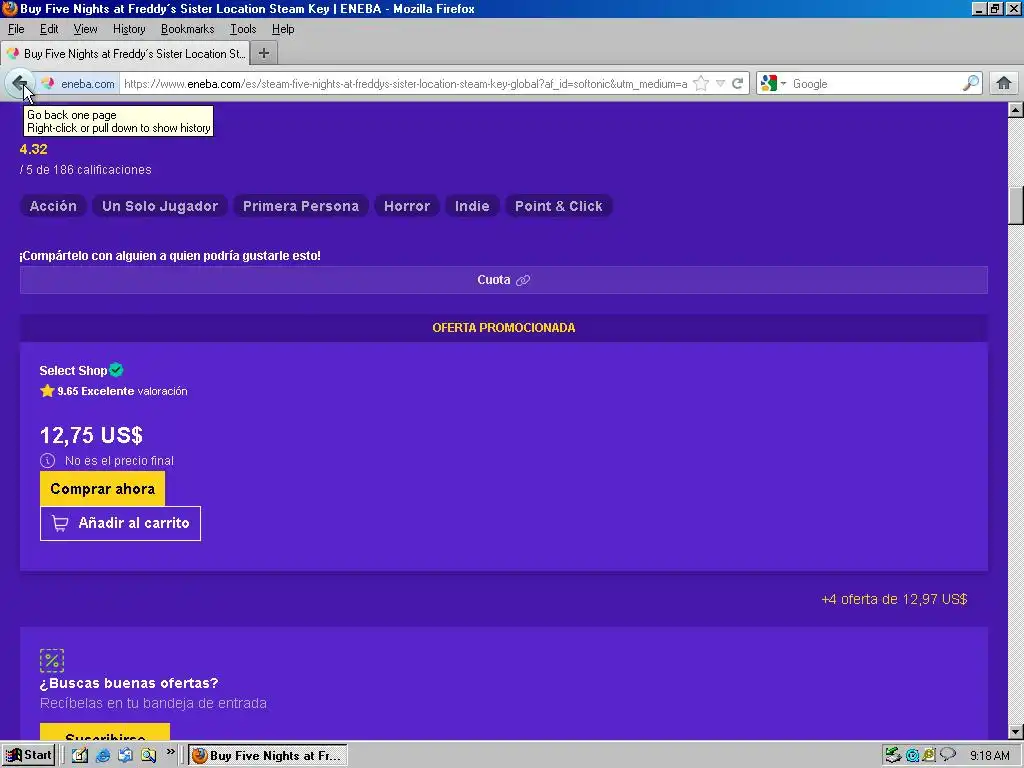Select the Acción genre tag
This screenshot has height=768, width=1024.
tap(53, 206)
